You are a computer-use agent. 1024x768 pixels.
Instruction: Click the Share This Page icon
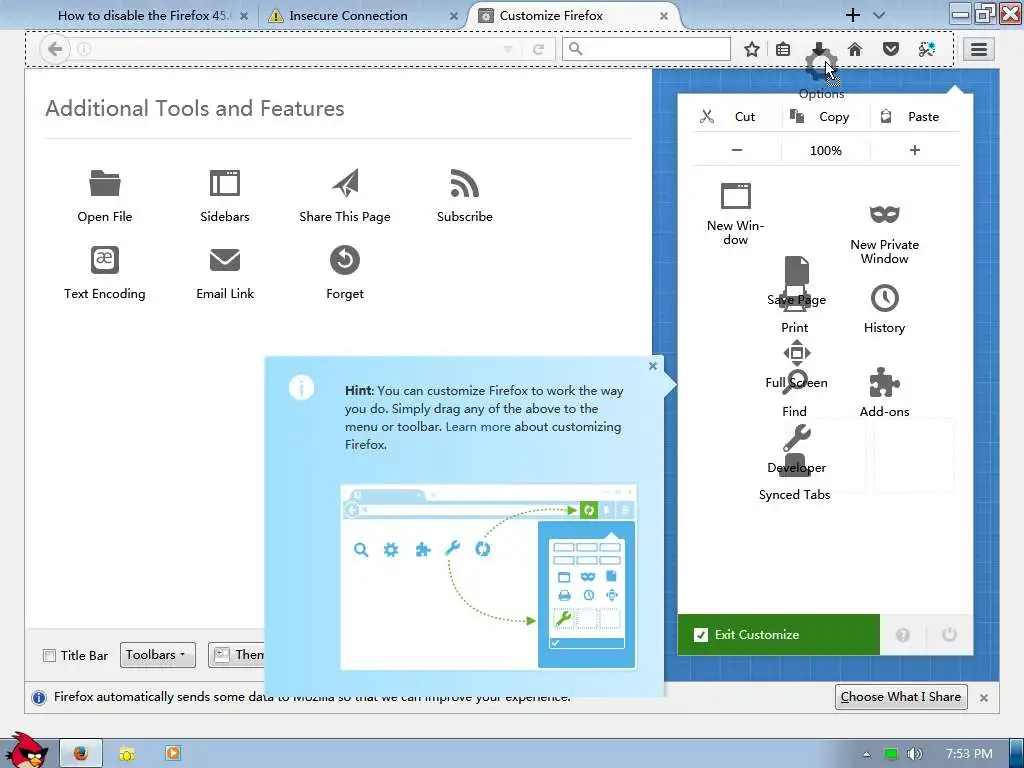tap(345, 183)
